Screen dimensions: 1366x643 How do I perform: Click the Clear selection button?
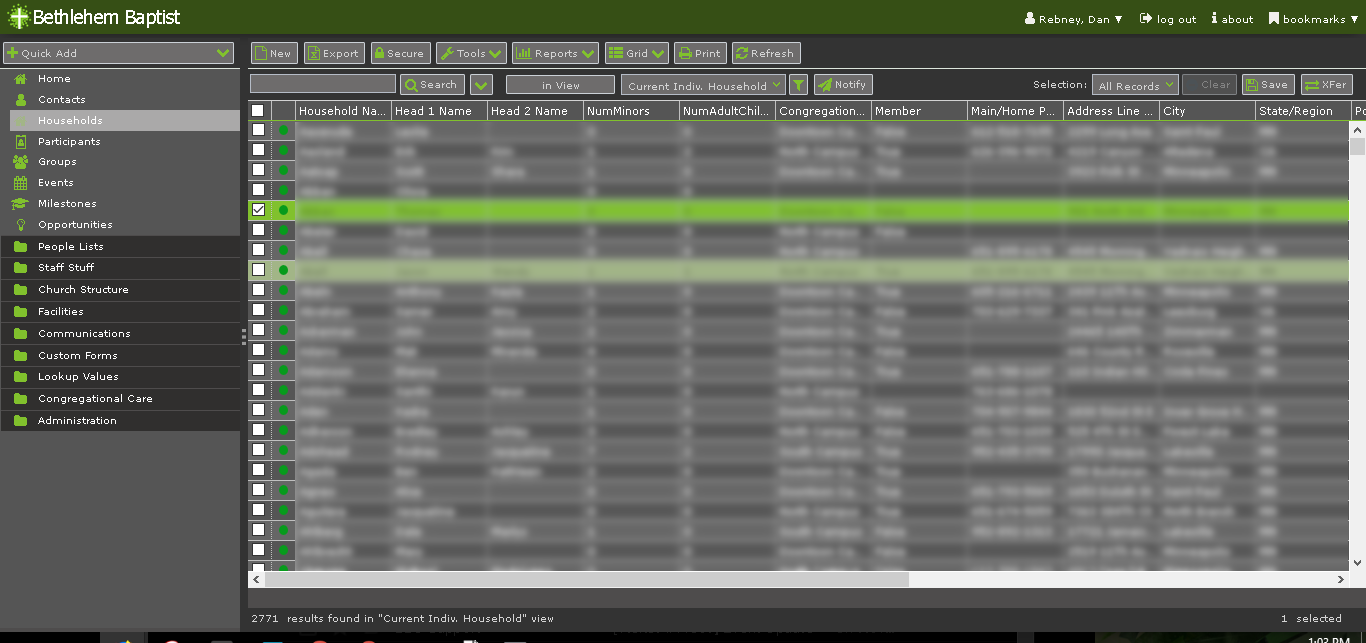[x=1208, y=85]
